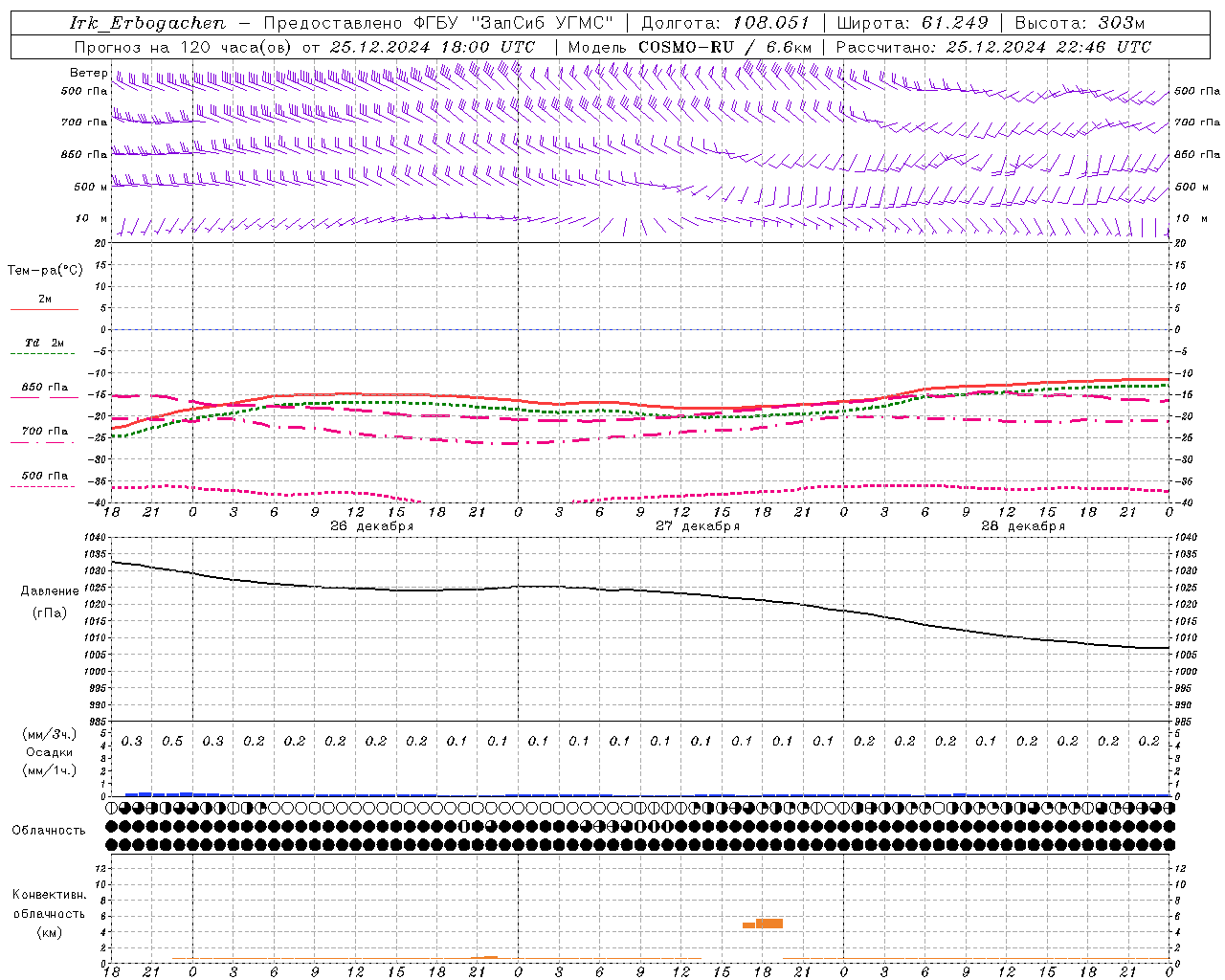Click 20 on the left temperature axis
Viewport: 1225px width, 980px height.
(101, 243)
